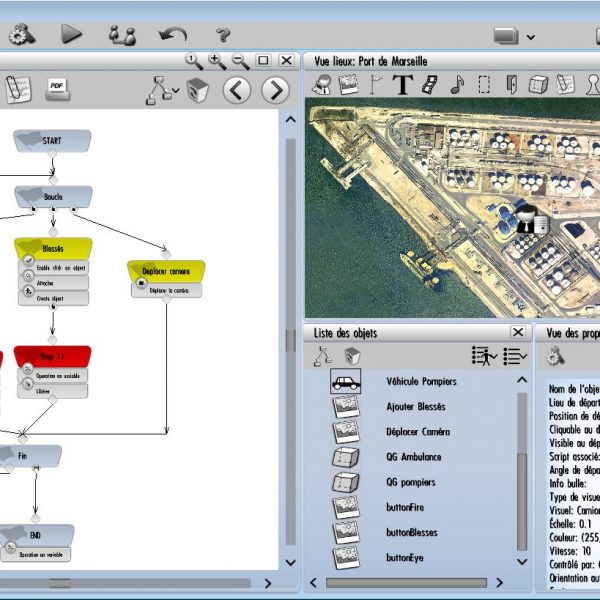Screen dimensions: 600x600
Task: Add an image to the location view
Action: tap(349, 84)
